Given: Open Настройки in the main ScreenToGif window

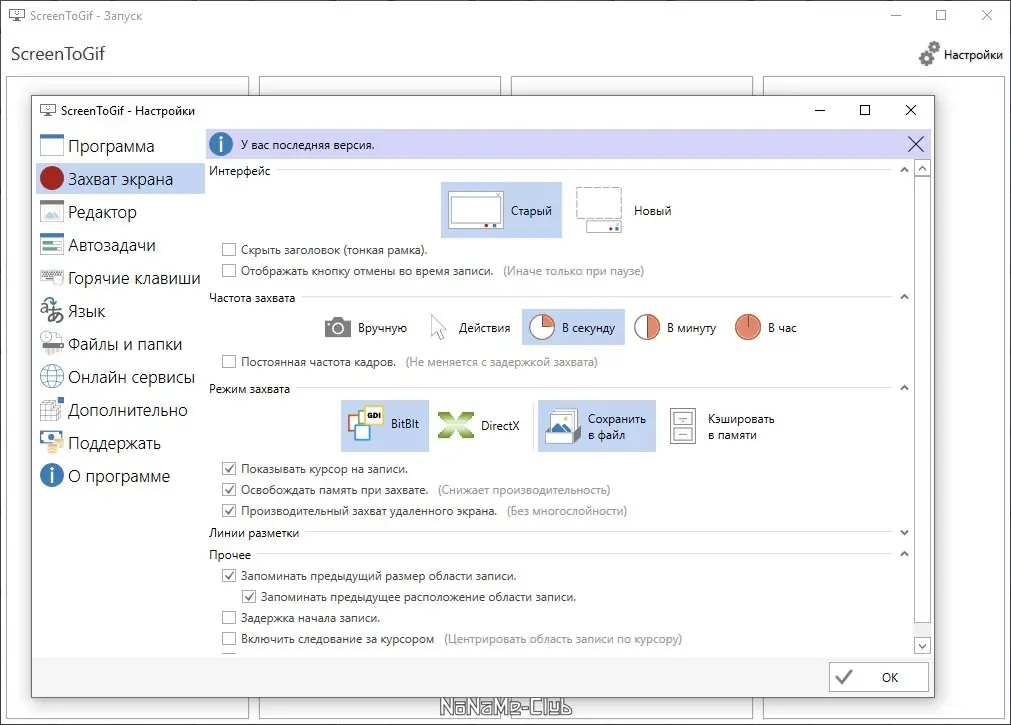Looking at the screenshot, I should (960, 54).
